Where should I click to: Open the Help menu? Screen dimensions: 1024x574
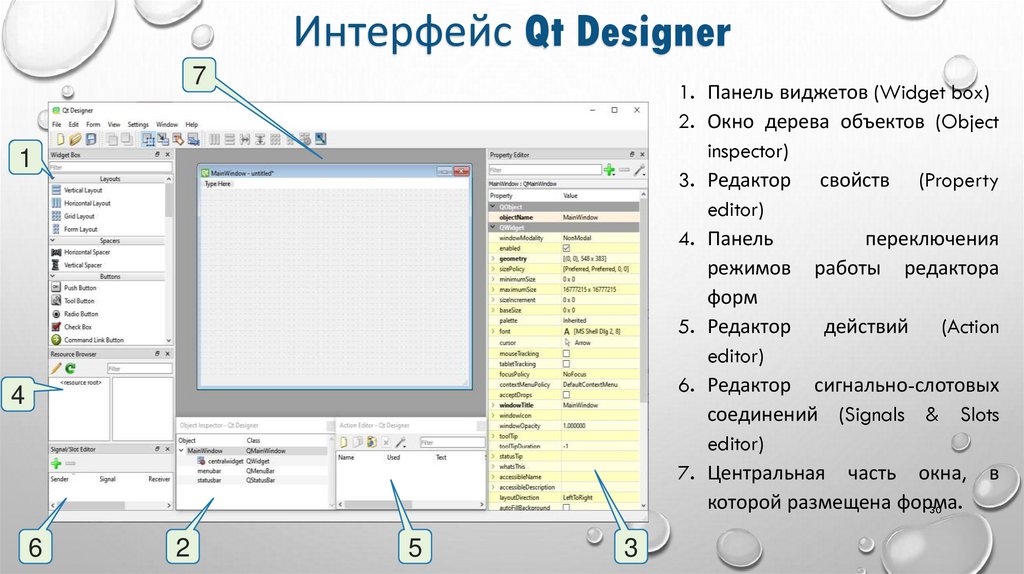(191, 124)
